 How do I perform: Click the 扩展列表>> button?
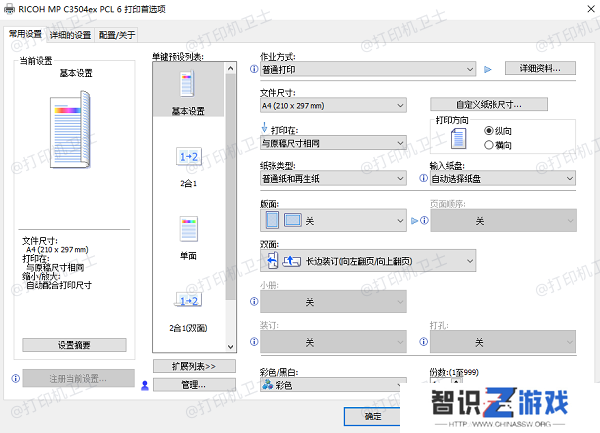coord(194,366)
